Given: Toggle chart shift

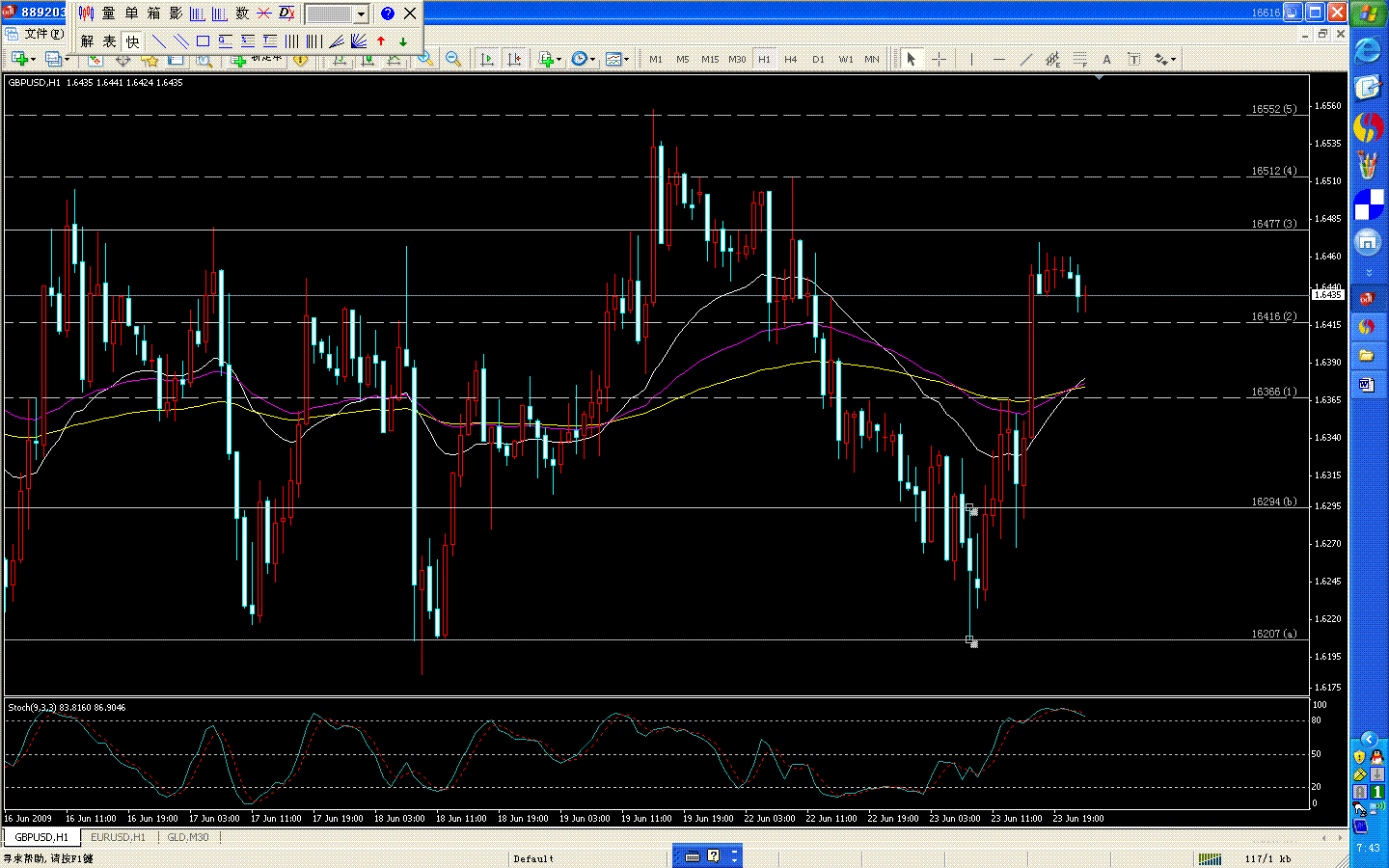Looking at the screenshot, I should (x=514, y=59).
